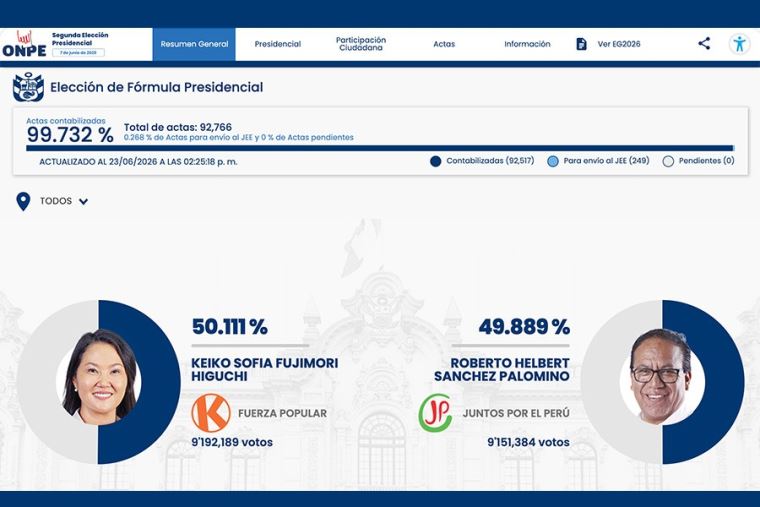Screen dimensions: 760x507
Task: Click the 9'151,384 votos count
Action: point(528,442)
